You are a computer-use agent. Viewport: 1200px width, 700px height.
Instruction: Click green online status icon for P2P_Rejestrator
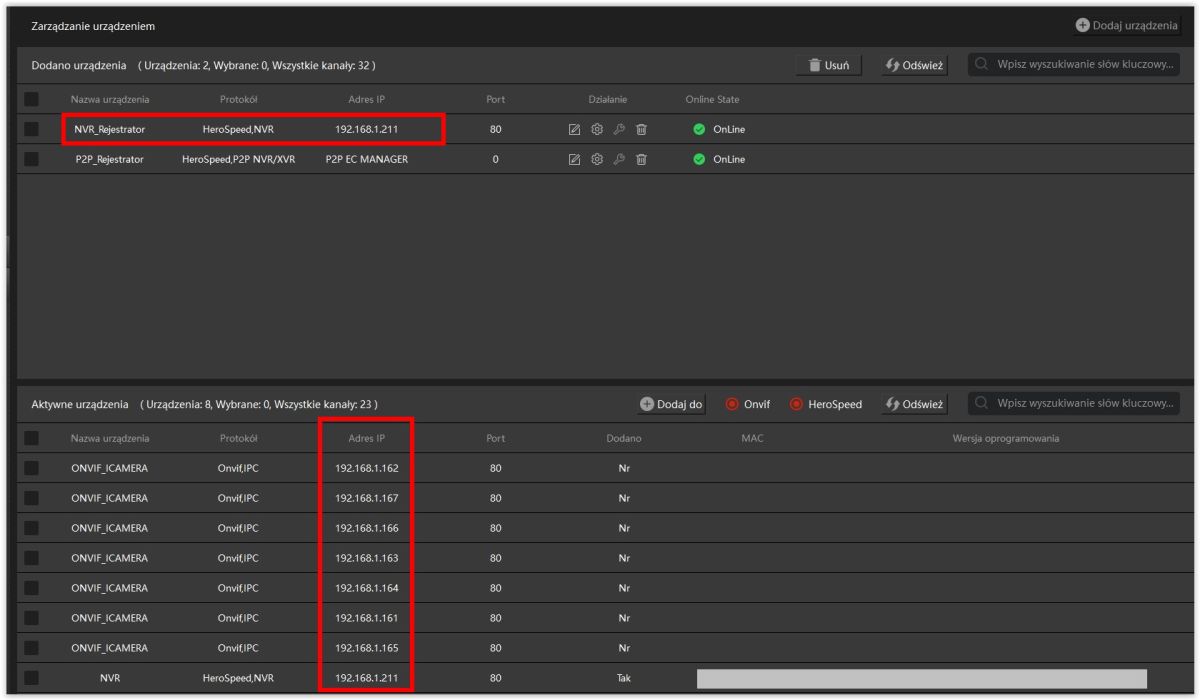699,159
